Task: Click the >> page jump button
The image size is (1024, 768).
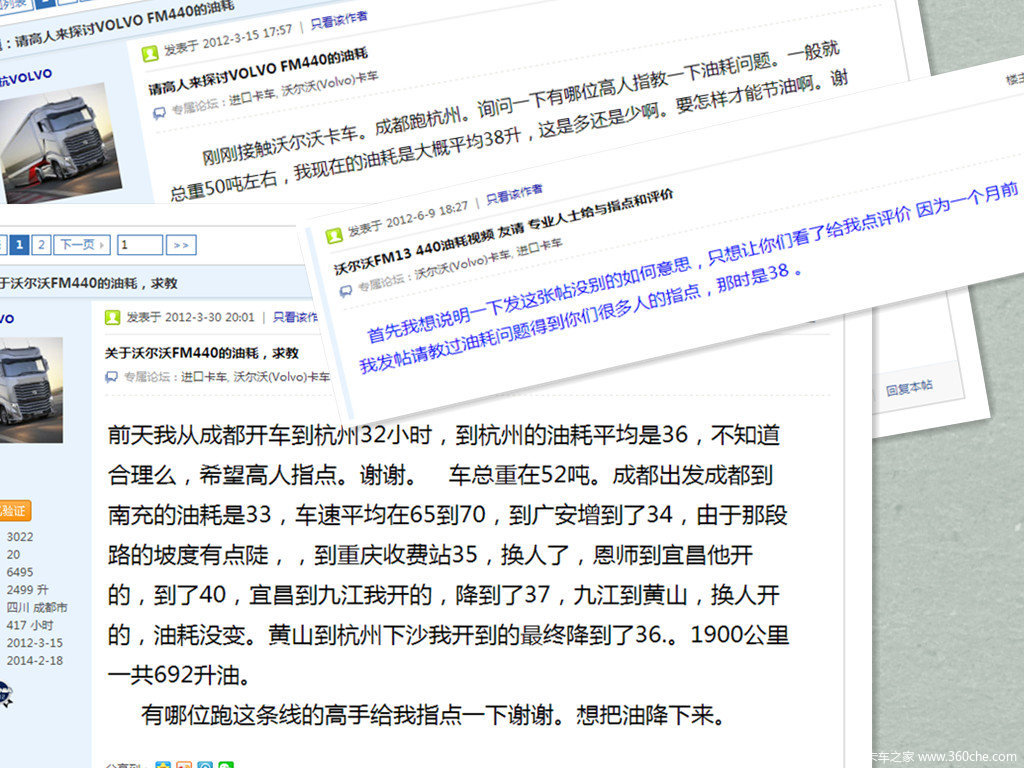Action: click(181, 245)
